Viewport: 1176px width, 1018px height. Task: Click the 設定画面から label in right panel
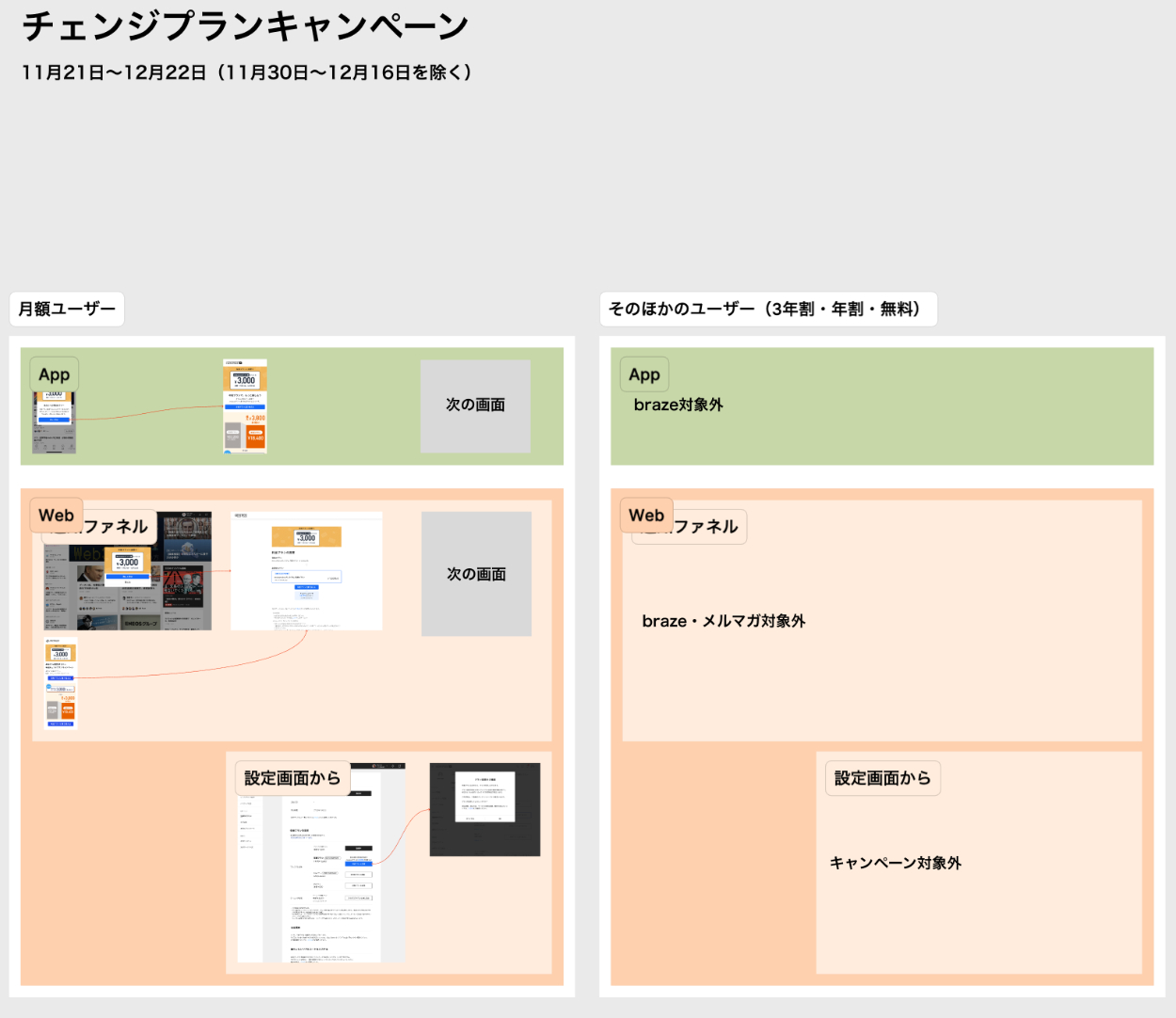pyautogui.click(x=882, y=778)
